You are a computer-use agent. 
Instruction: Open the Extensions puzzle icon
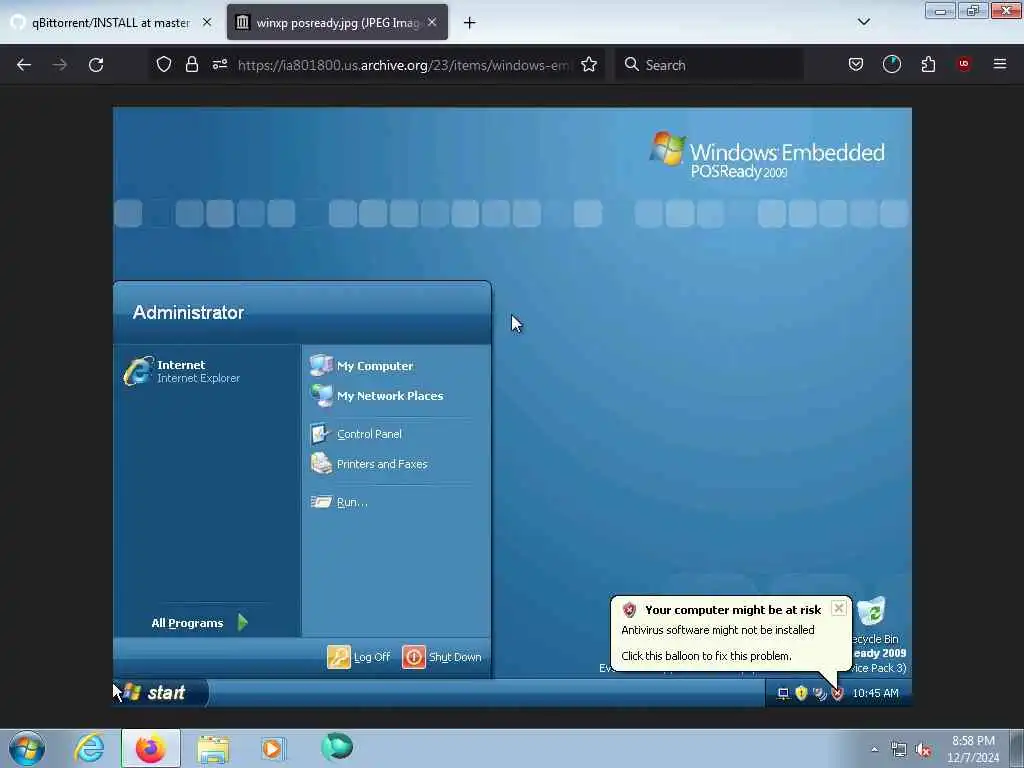pos(928,65)
